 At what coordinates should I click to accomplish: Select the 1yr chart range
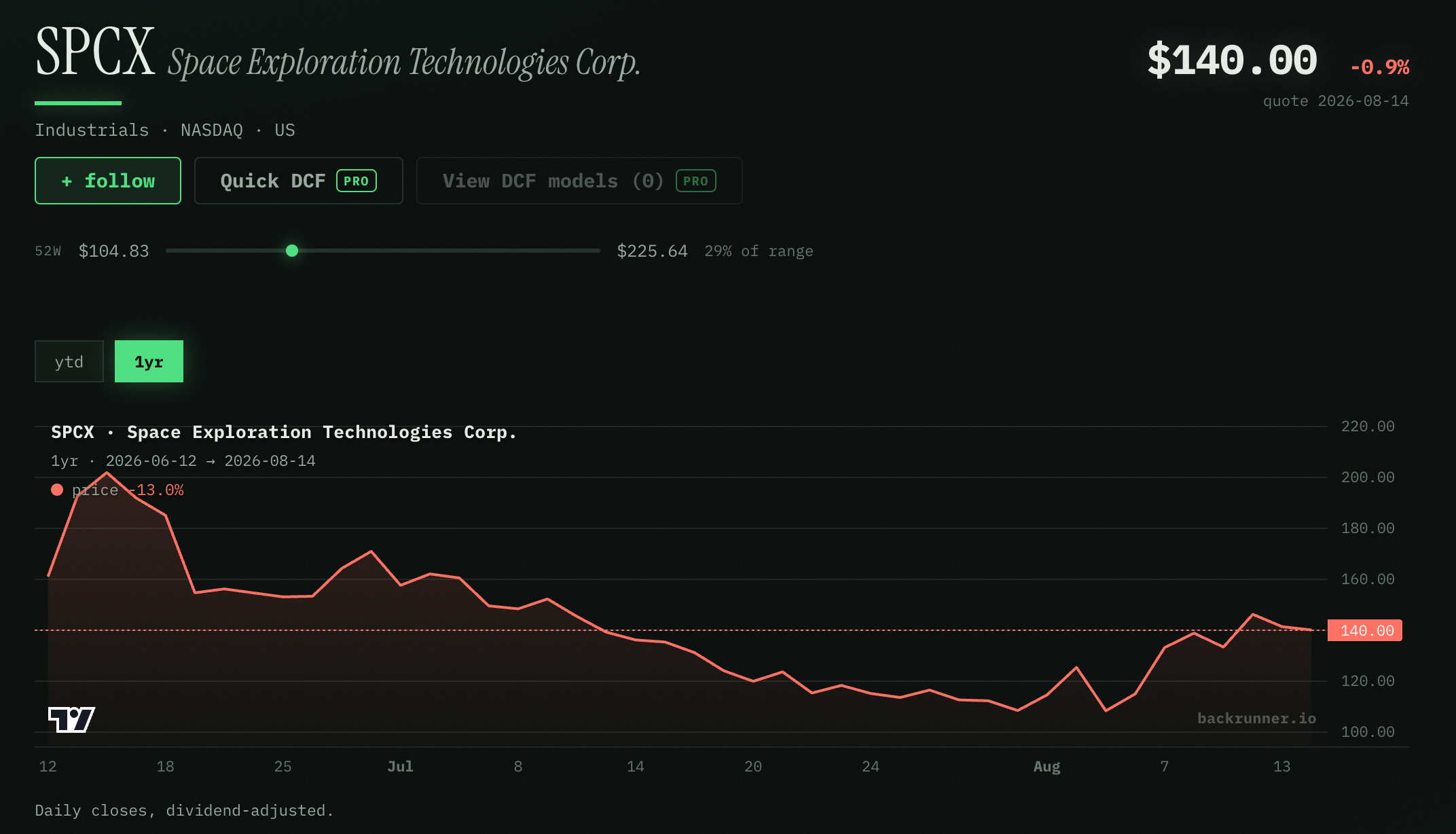[149, 361]
